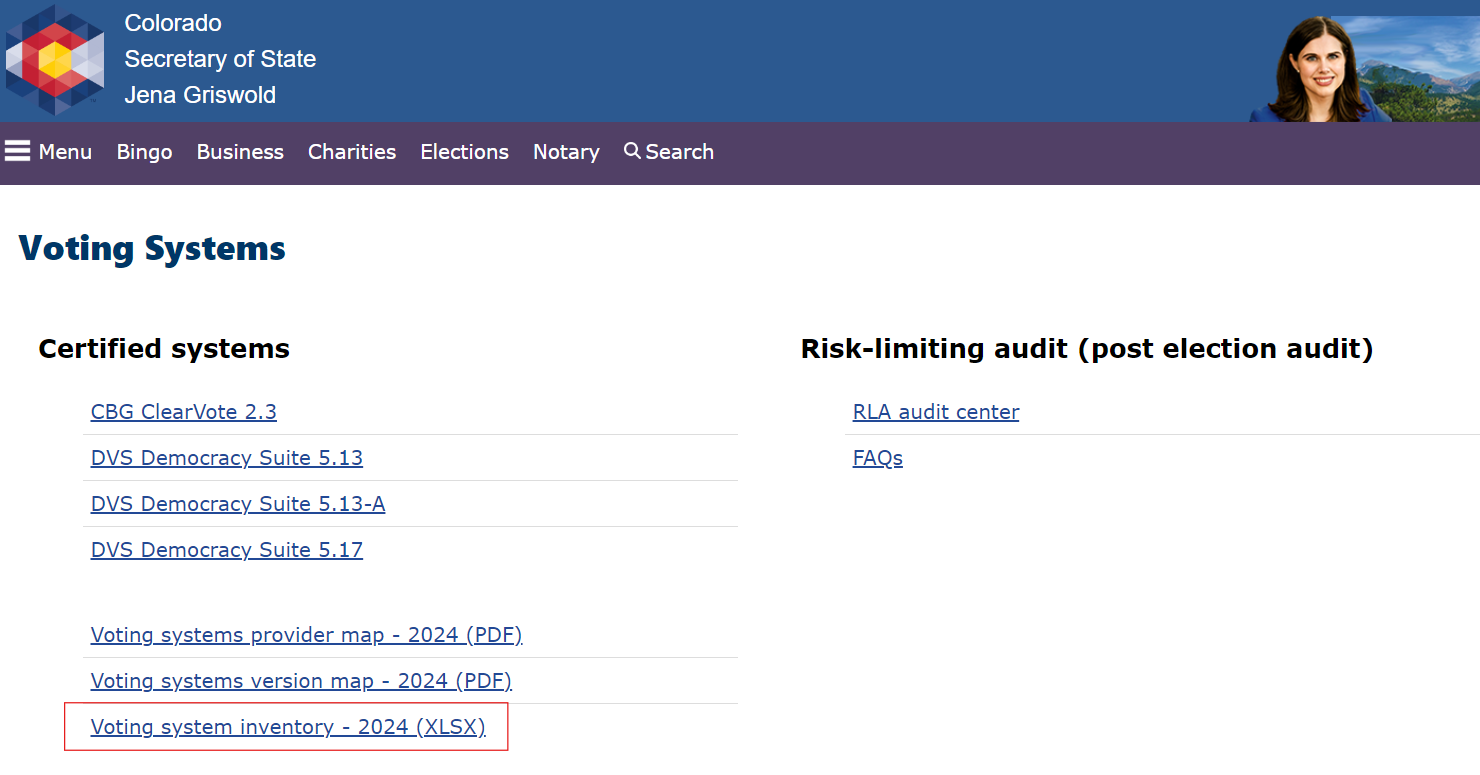Click the magnifying glass search icon
Image resolution: width=1480 pixels, height=775 pixels.
tap(632, 151)
